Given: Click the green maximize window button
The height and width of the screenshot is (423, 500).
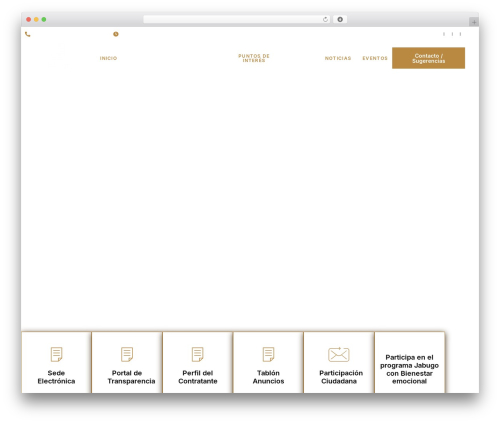Looking at the screenshot, I should (44, 19).
